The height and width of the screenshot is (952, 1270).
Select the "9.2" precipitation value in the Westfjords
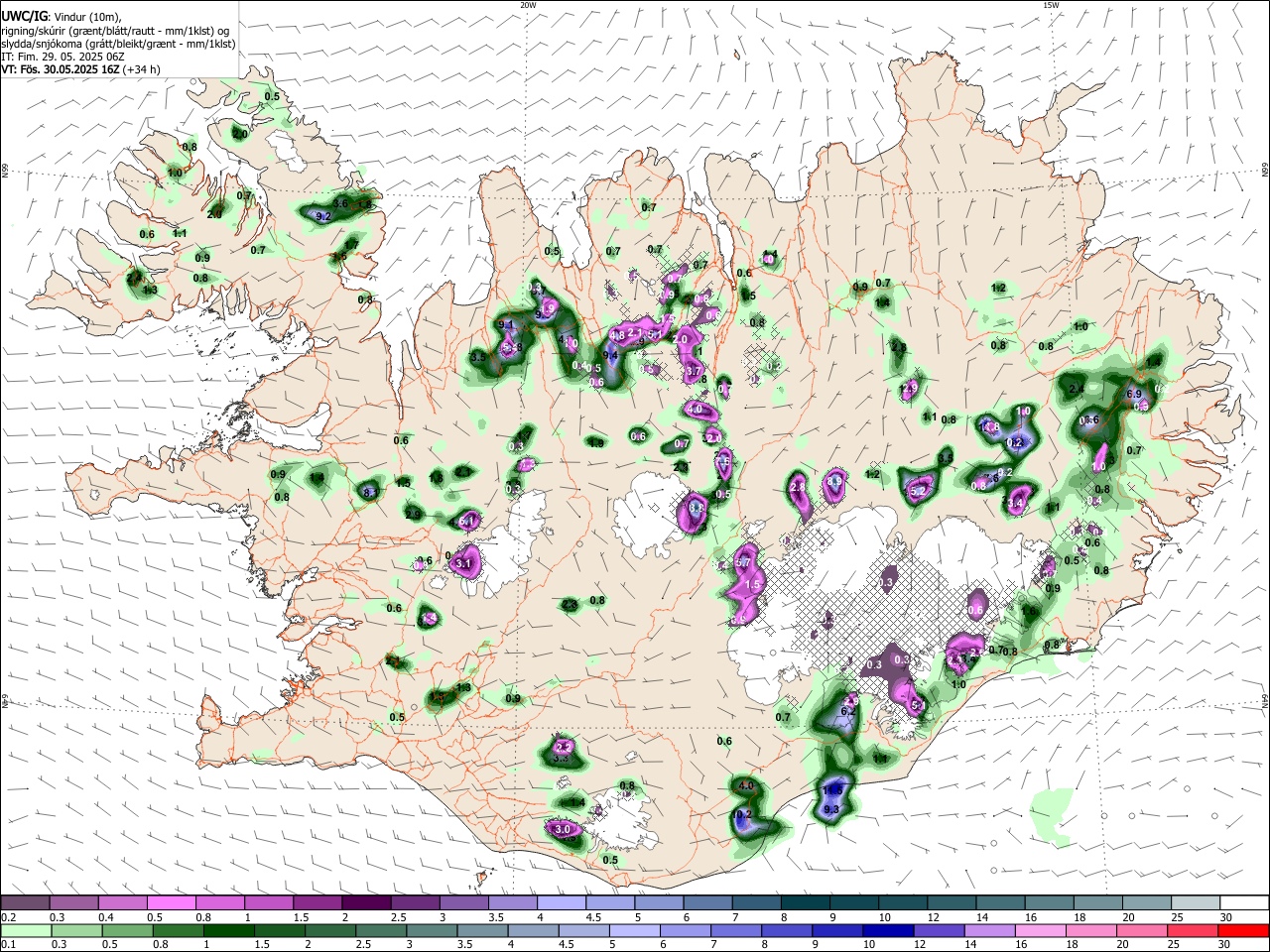pyautogui.click(x=322, y=215)
